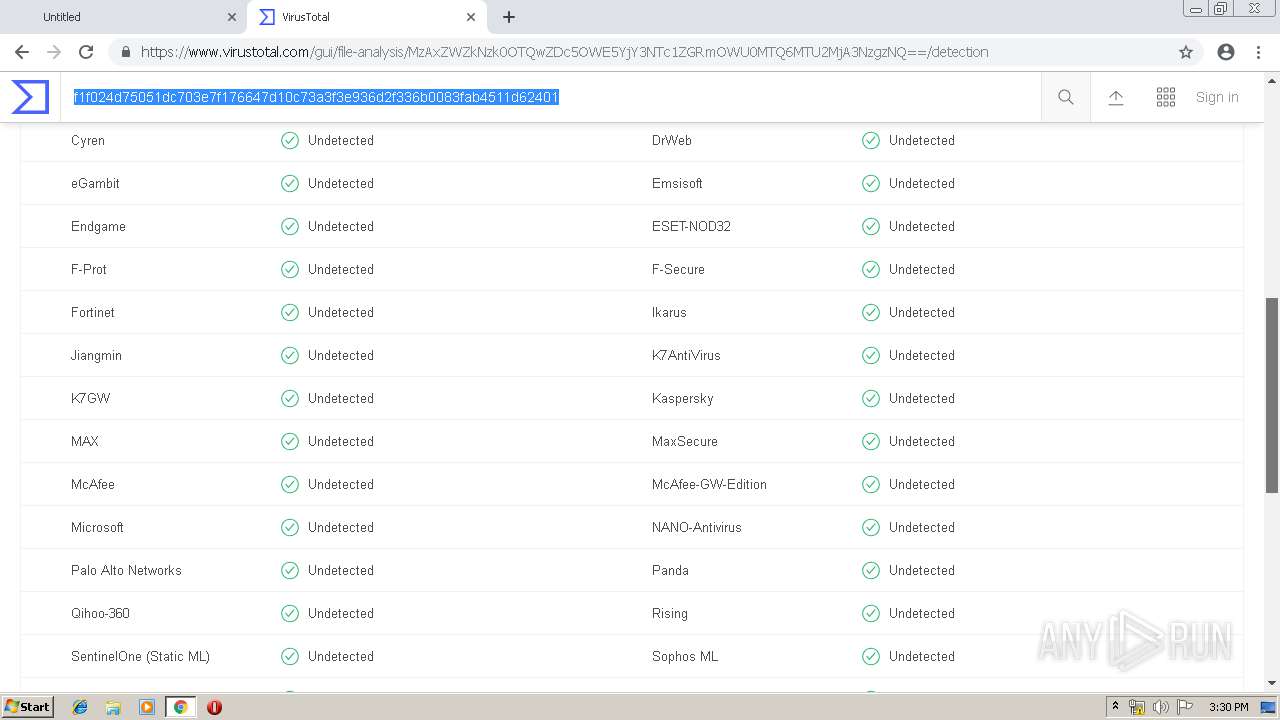Click the page vertical scrollbar thumb

(1272, 395)
